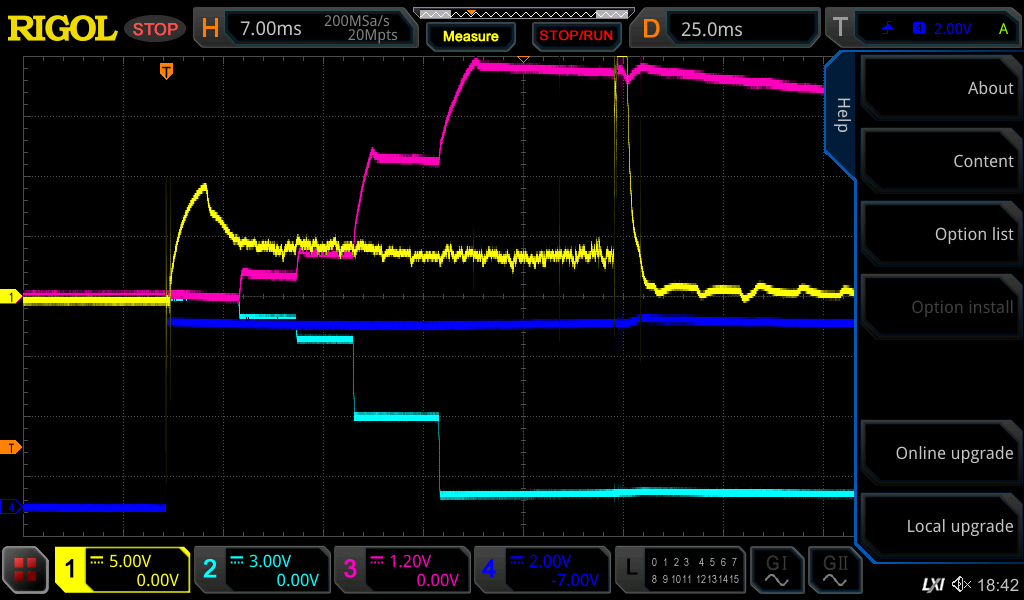Click the muted speaker sound icon
Viewport: 1024px width, 600px height.
[x=961, y=584]
